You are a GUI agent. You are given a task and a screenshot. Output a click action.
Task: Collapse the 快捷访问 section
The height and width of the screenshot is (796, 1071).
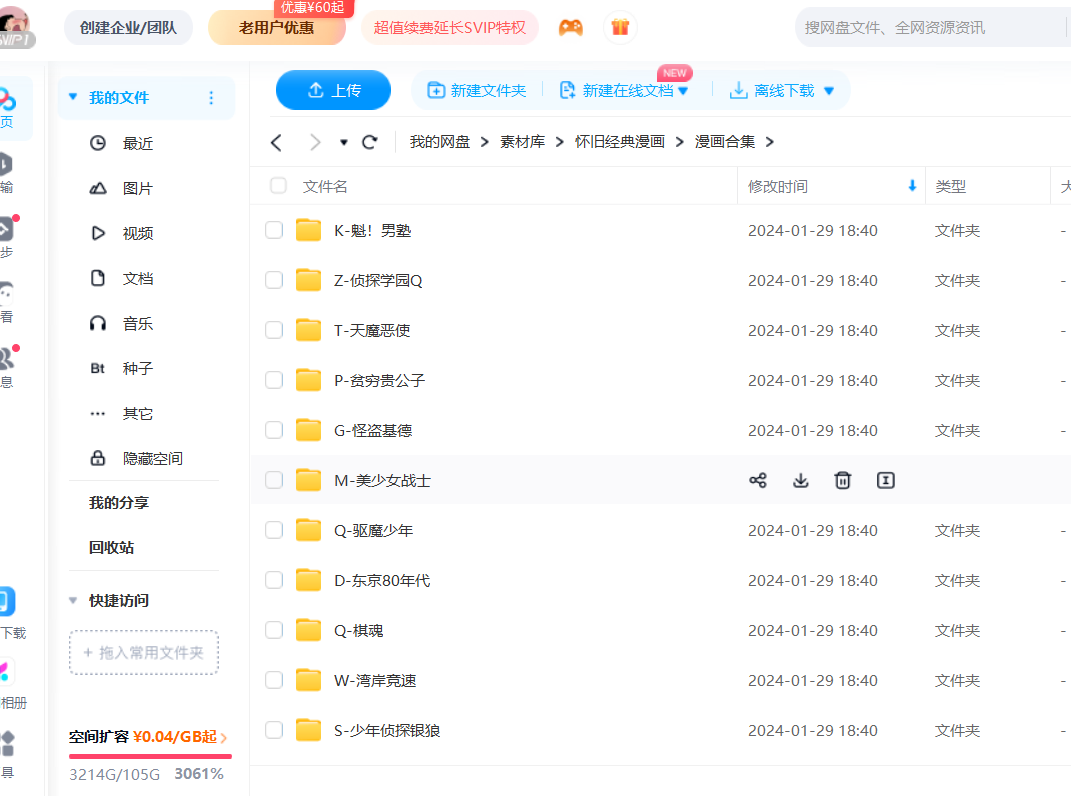point(73,601)
